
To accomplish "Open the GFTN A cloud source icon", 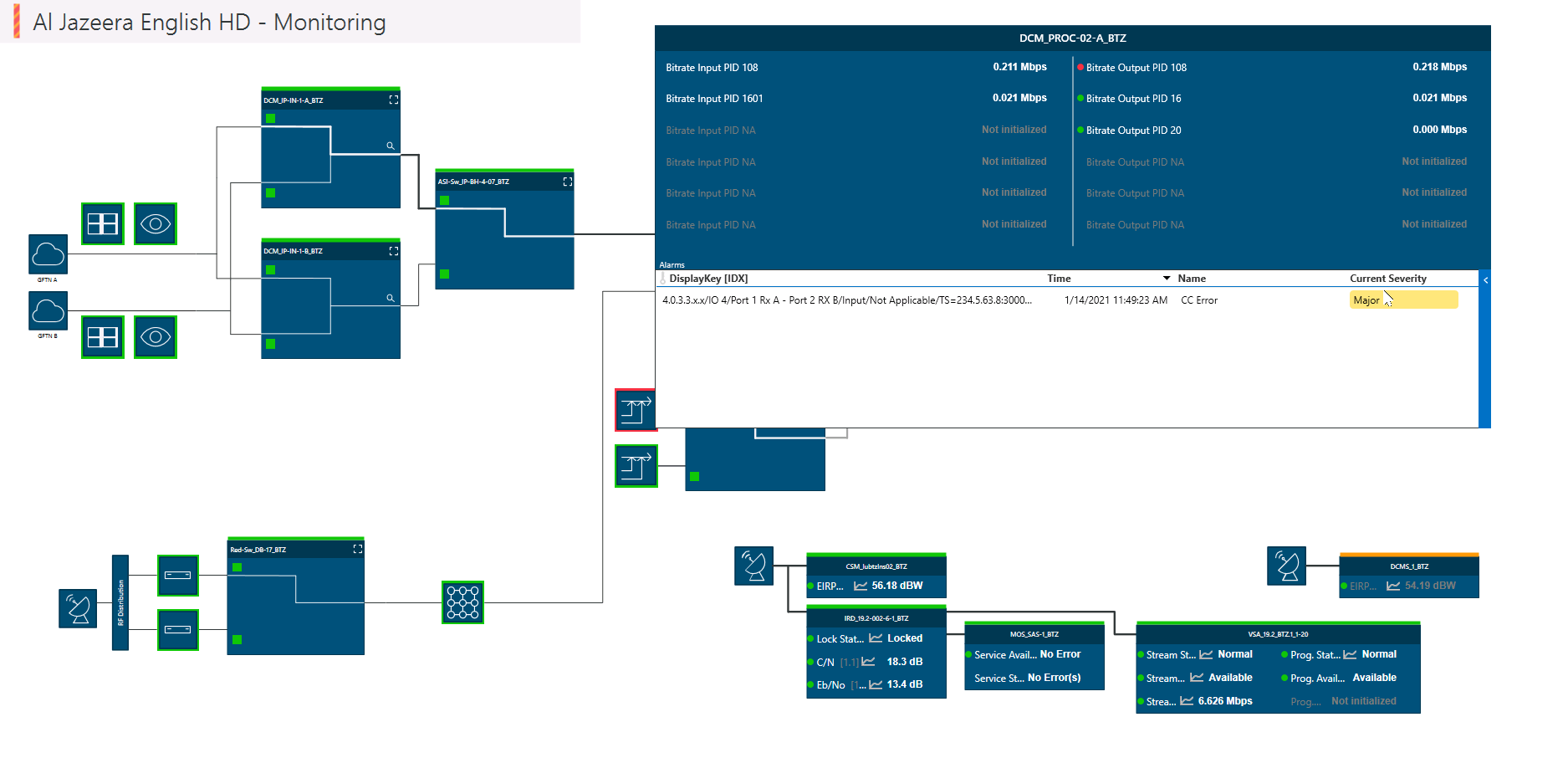I will [49, 254].
